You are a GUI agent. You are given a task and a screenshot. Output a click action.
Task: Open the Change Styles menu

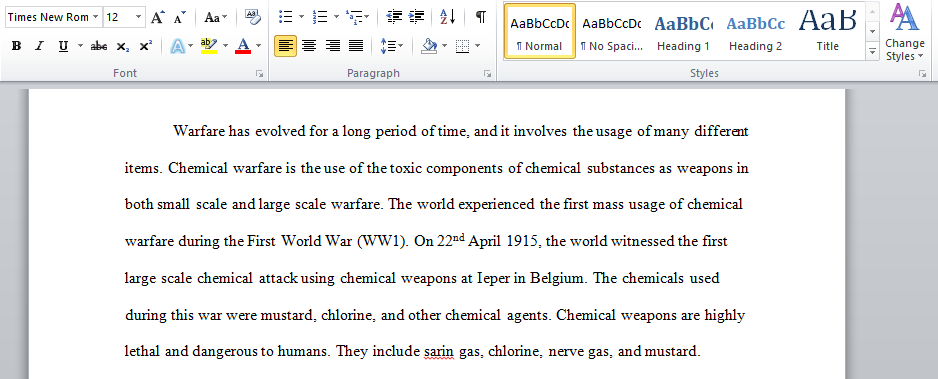904,33
